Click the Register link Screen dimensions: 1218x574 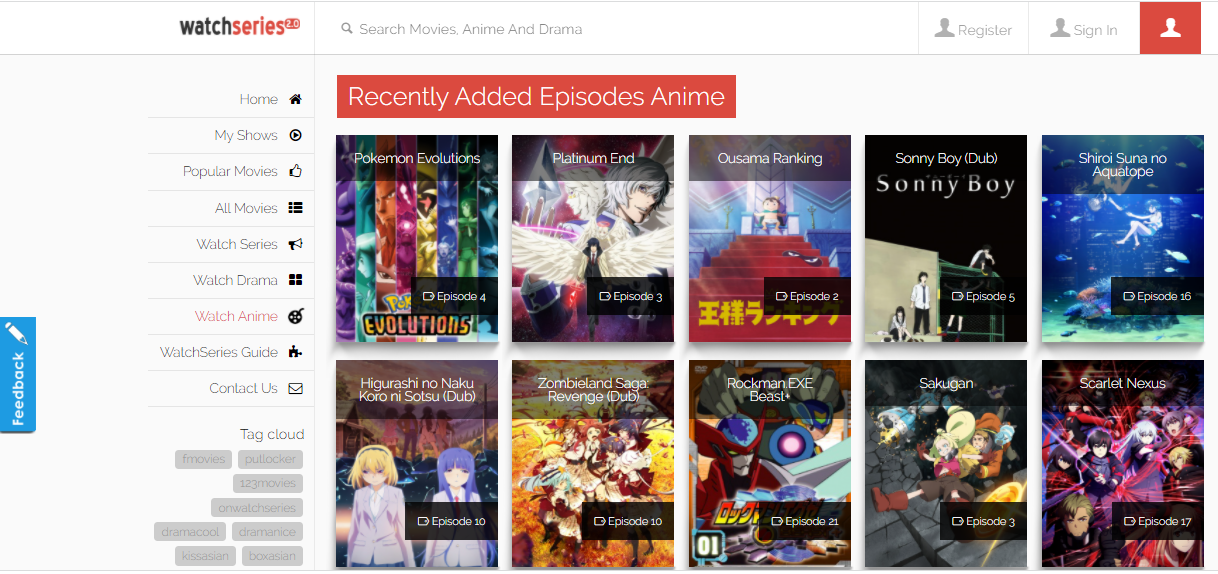(973, 29)
